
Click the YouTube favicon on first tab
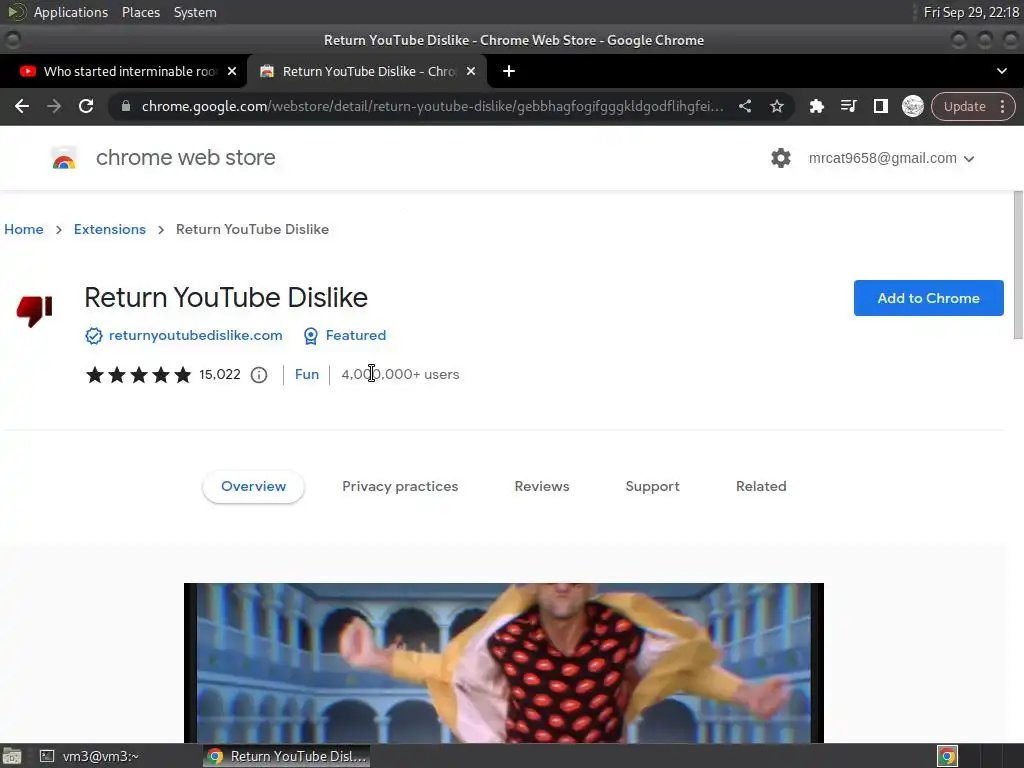coord(27,71)
